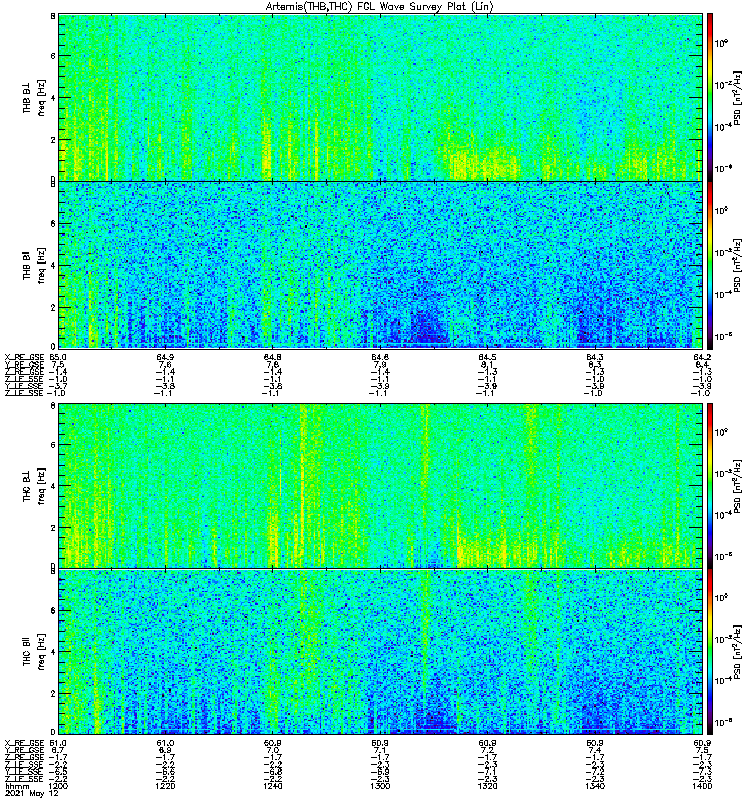Click the 1400 time axis label
Image resolution: width=750 pixels, height=800 pixels.
coord(702,786)
